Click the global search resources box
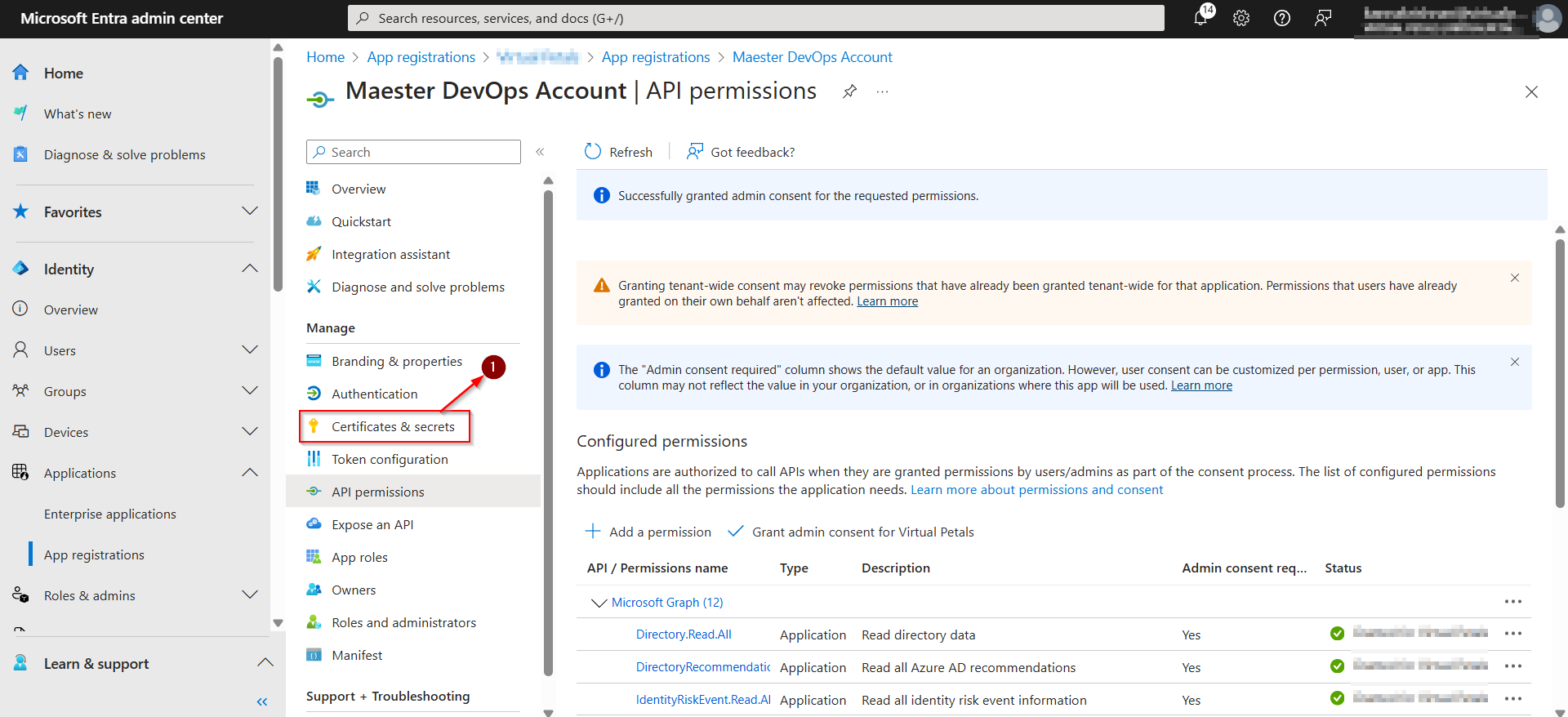 point(756,18)
